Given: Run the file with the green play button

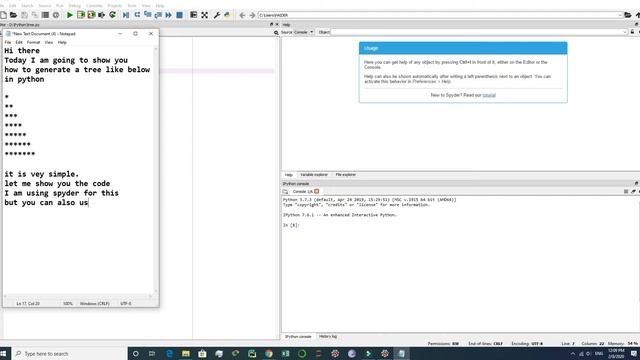Looking at the screenshot, I should pyautogui.click(x=70, y=15).
